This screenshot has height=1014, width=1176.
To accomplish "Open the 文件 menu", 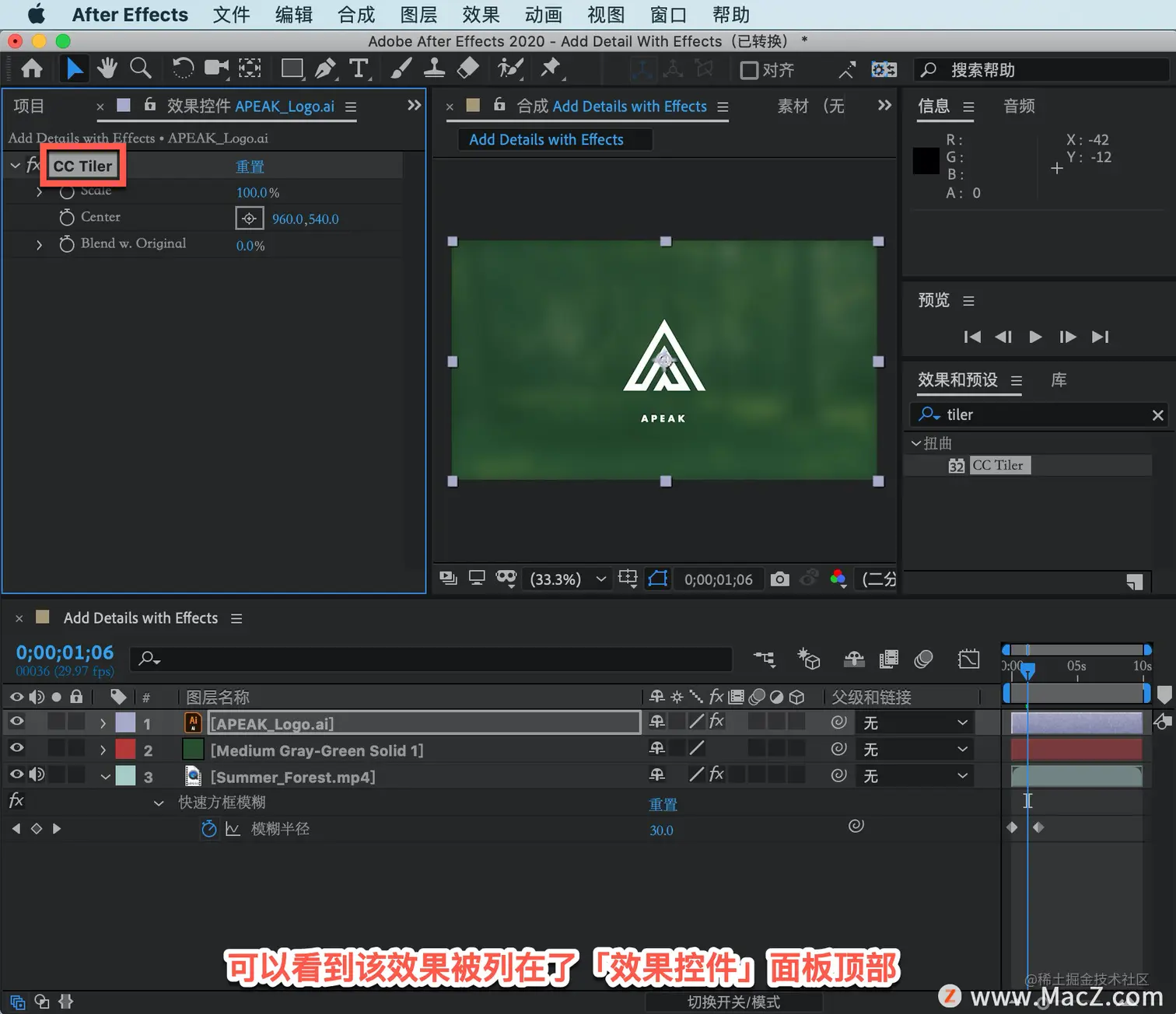I will click(231, 15).
